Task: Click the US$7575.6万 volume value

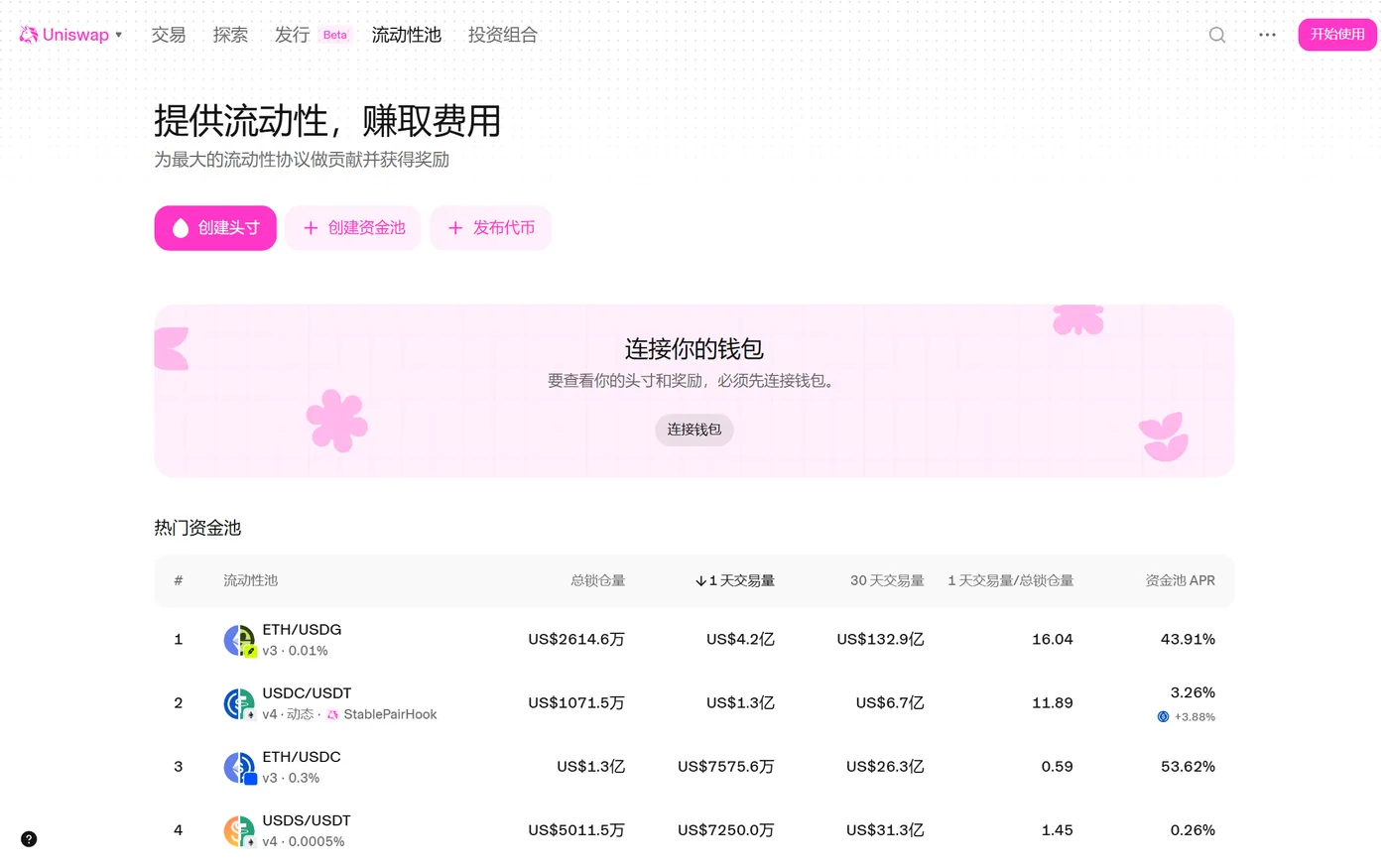Action: tap(726, 767)
